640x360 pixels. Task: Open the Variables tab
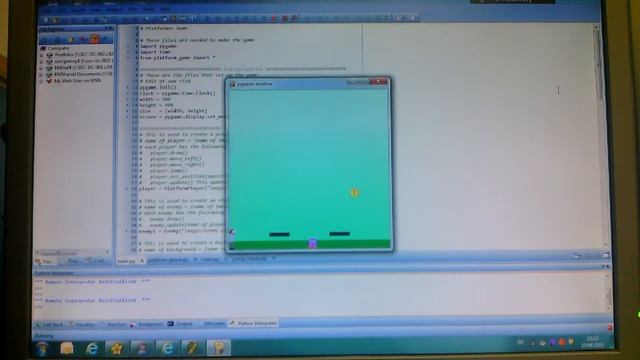coord(82,324)
